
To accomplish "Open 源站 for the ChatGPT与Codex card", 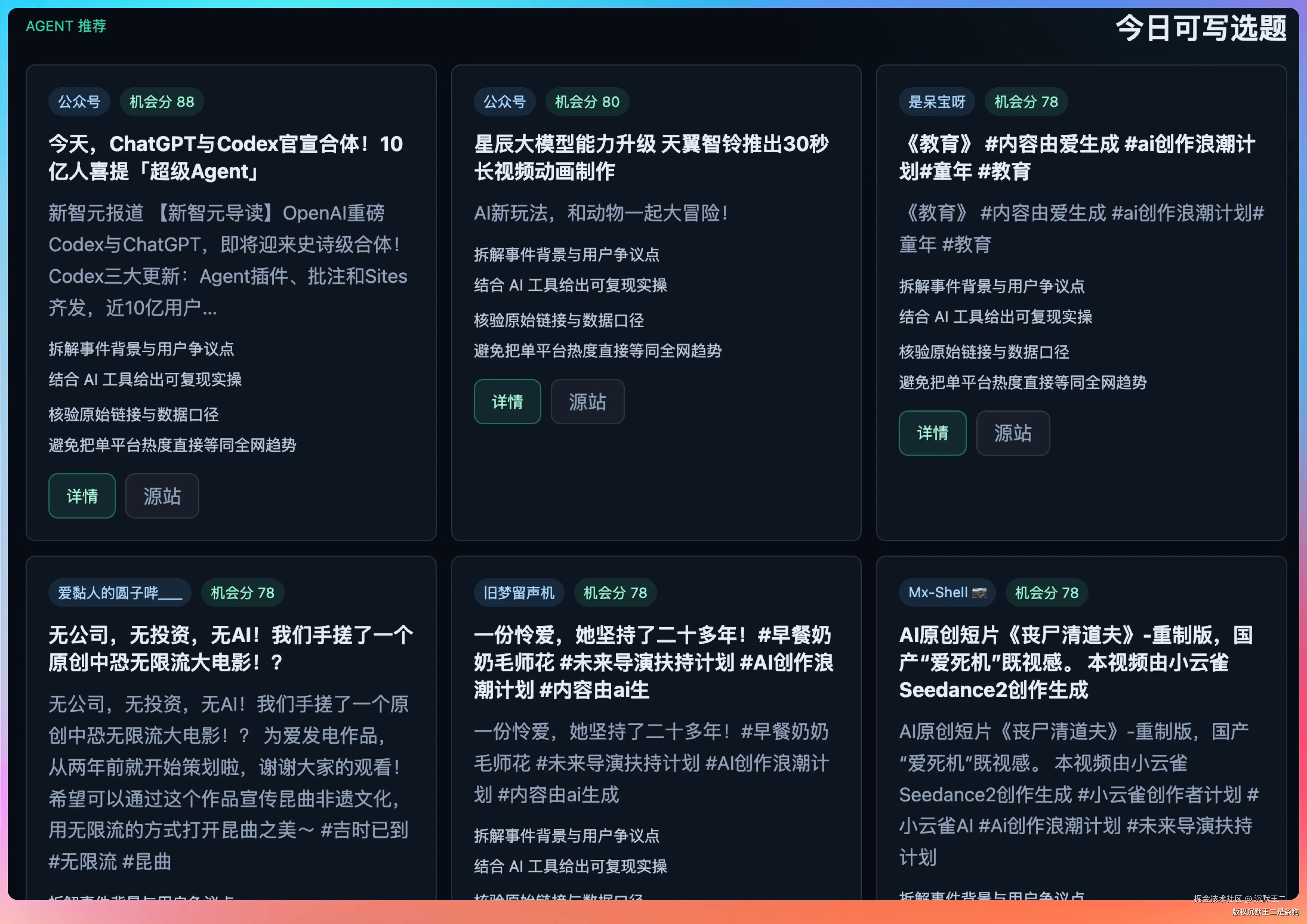I will coord(162,496).
